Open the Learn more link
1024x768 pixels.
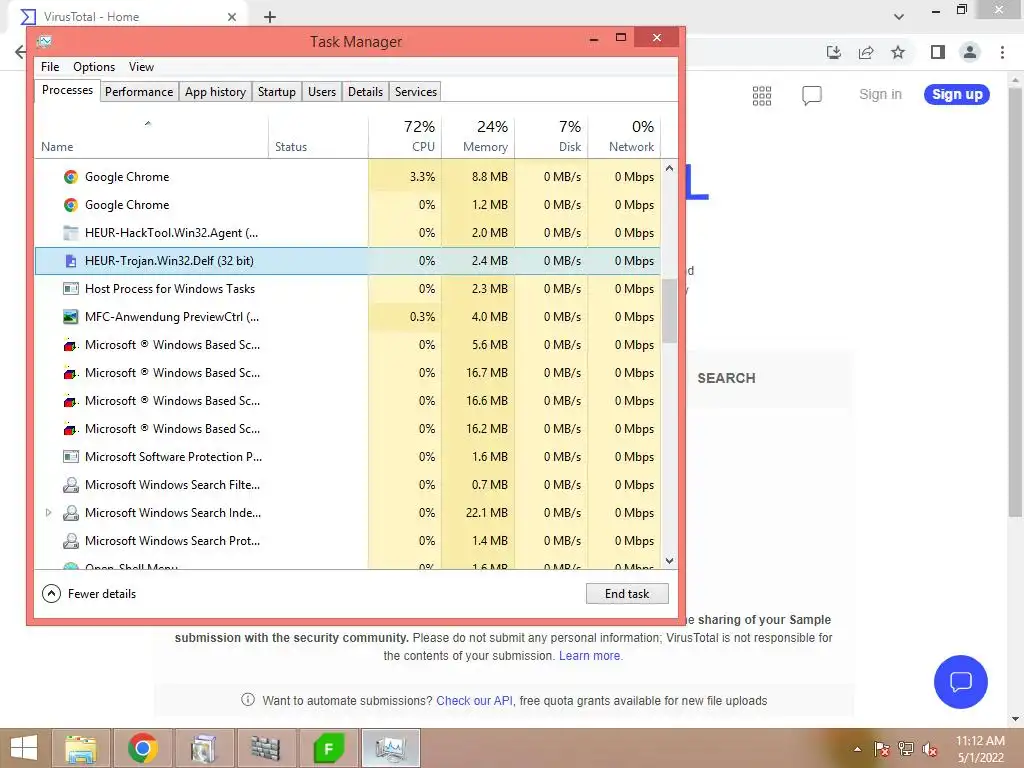click(590, 656)
